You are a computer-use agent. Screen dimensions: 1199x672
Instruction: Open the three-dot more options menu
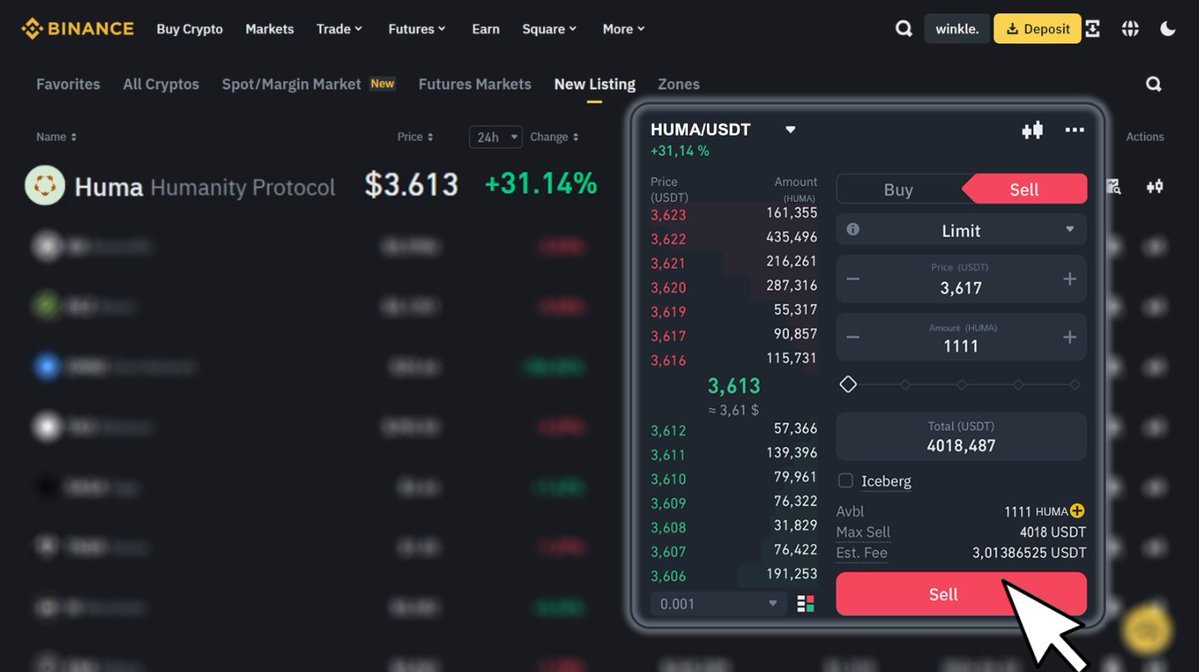coord(1074,130)
